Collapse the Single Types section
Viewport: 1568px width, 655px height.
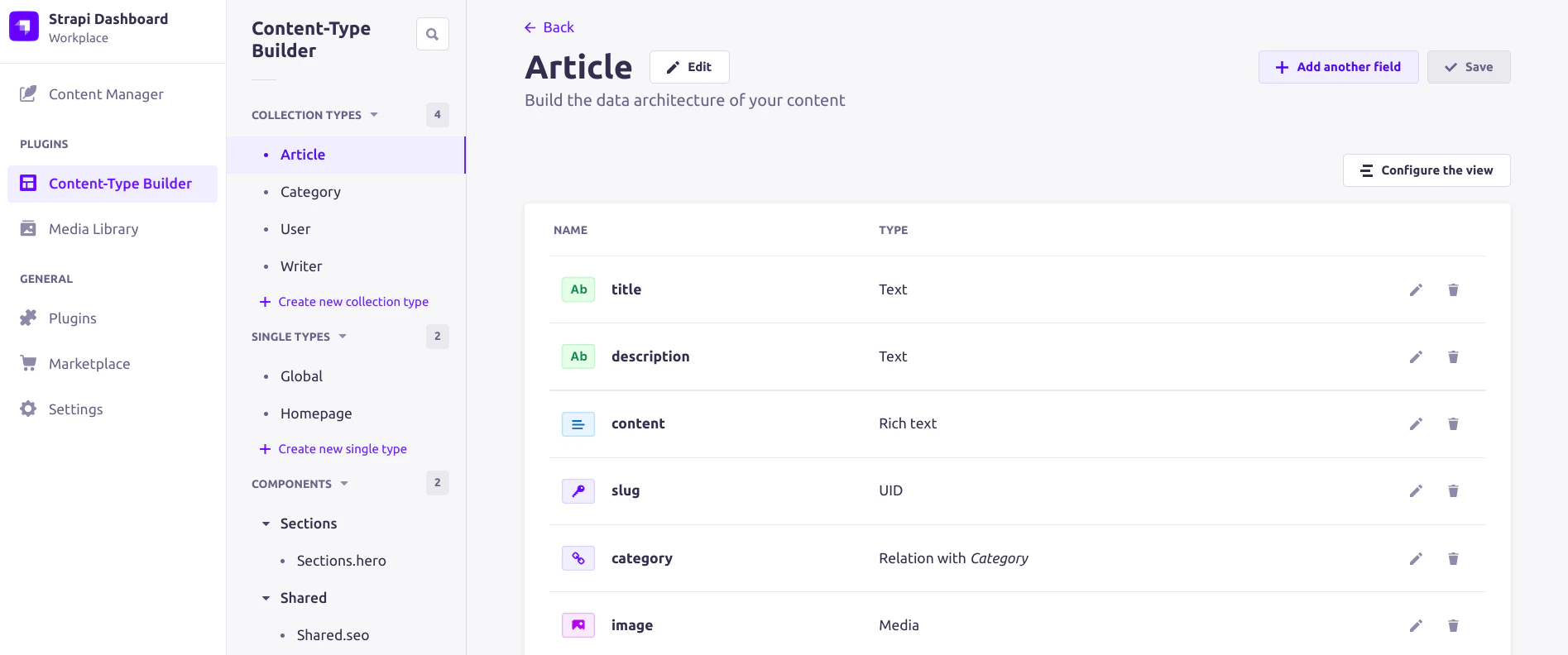pos(343,337)
